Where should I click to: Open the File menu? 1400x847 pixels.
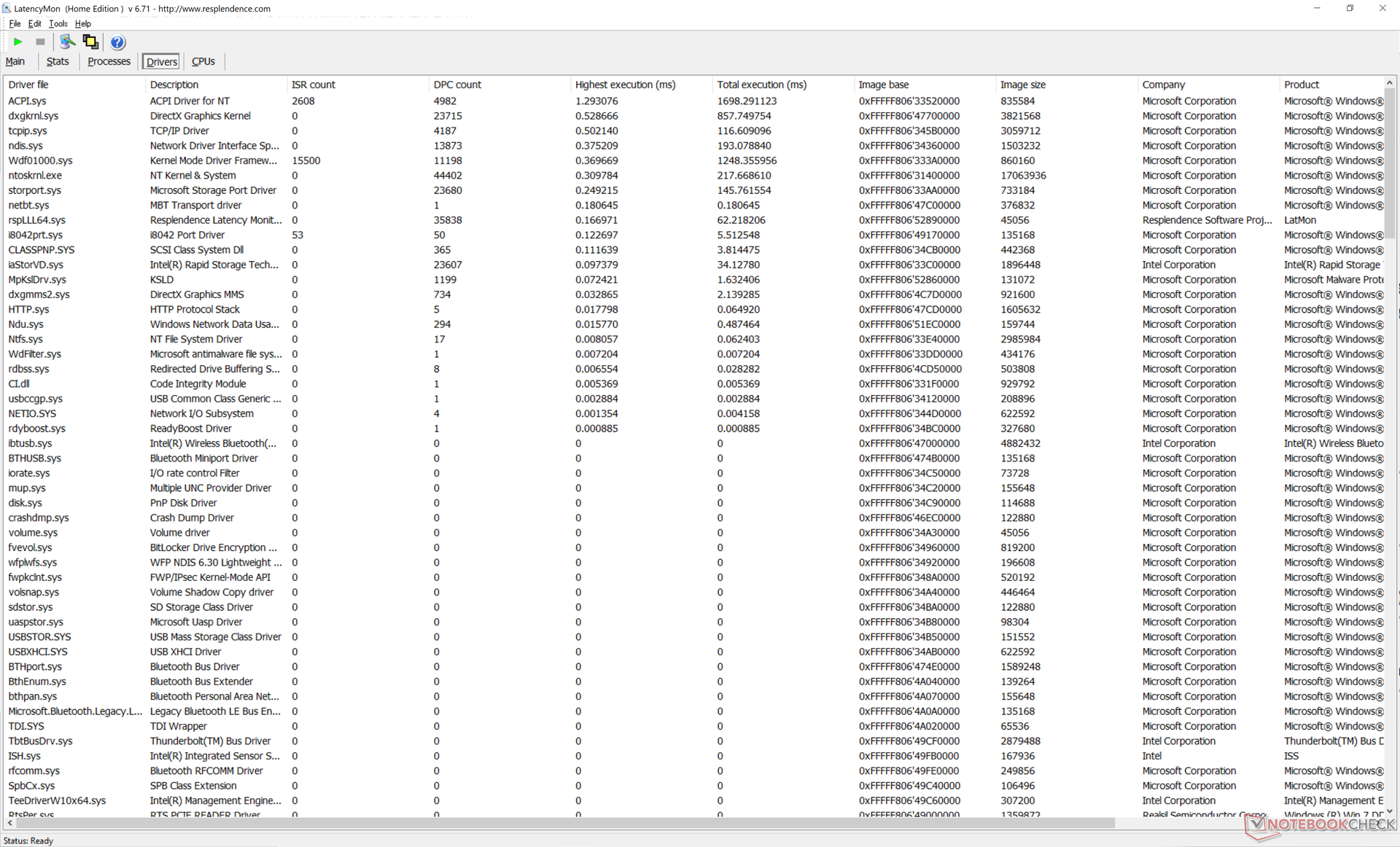[15, 23]
